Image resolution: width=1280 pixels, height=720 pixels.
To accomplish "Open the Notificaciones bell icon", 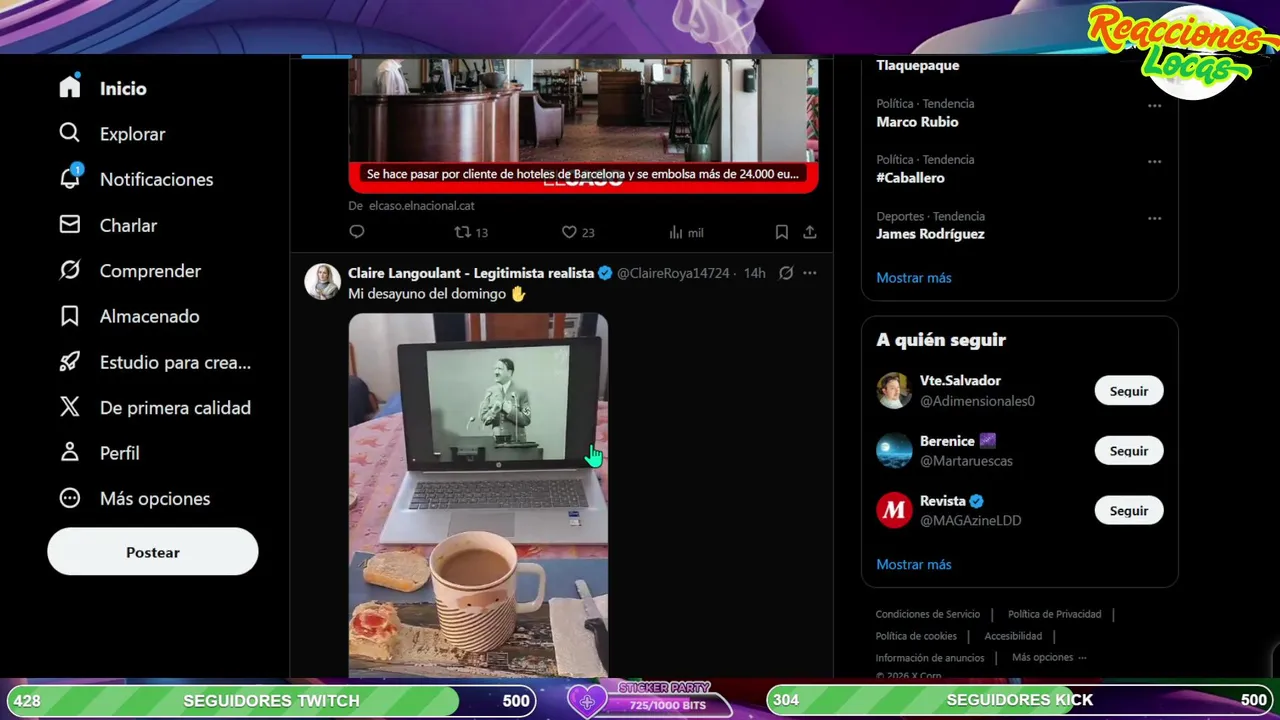I will tap(69, 178).
